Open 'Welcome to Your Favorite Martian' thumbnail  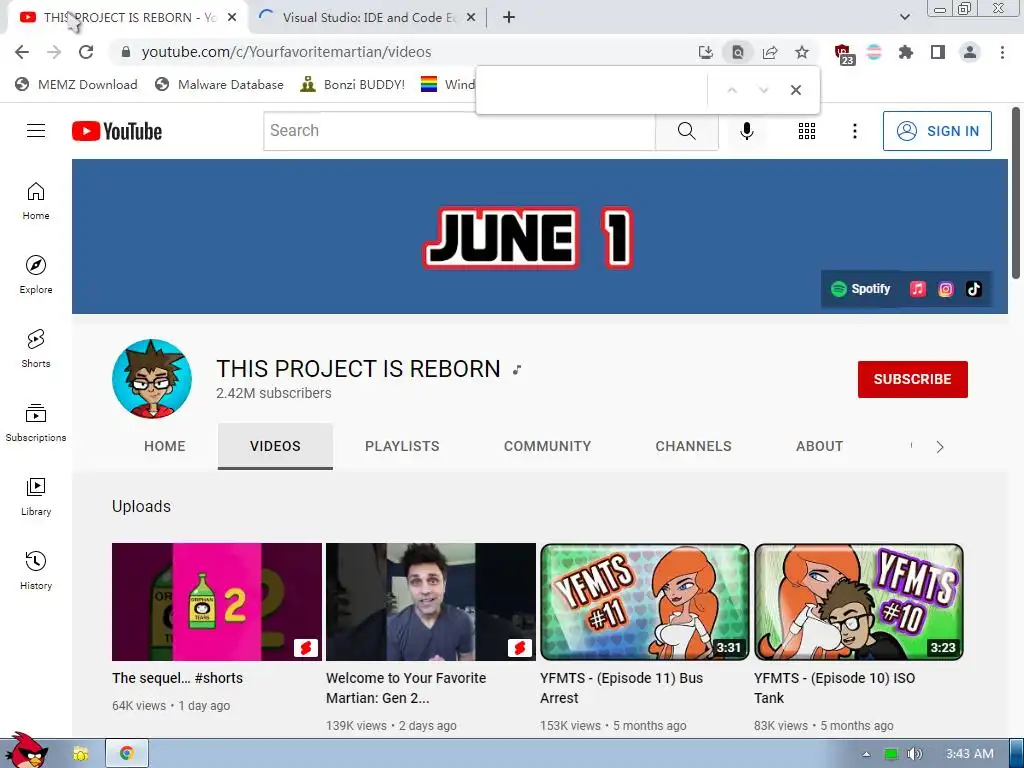pyautogui.click(x=430, y=601)
